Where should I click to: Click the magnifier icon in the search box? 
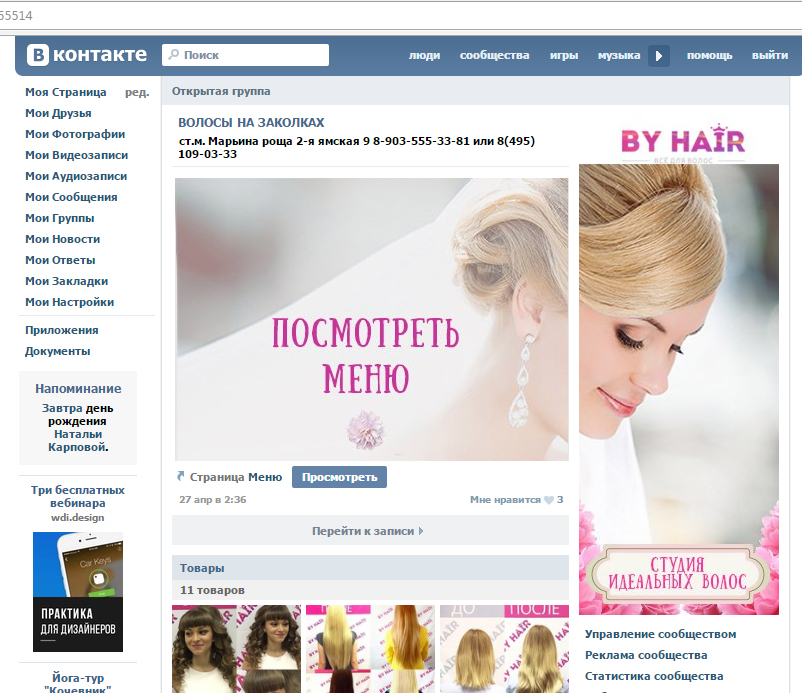(173, 55)
